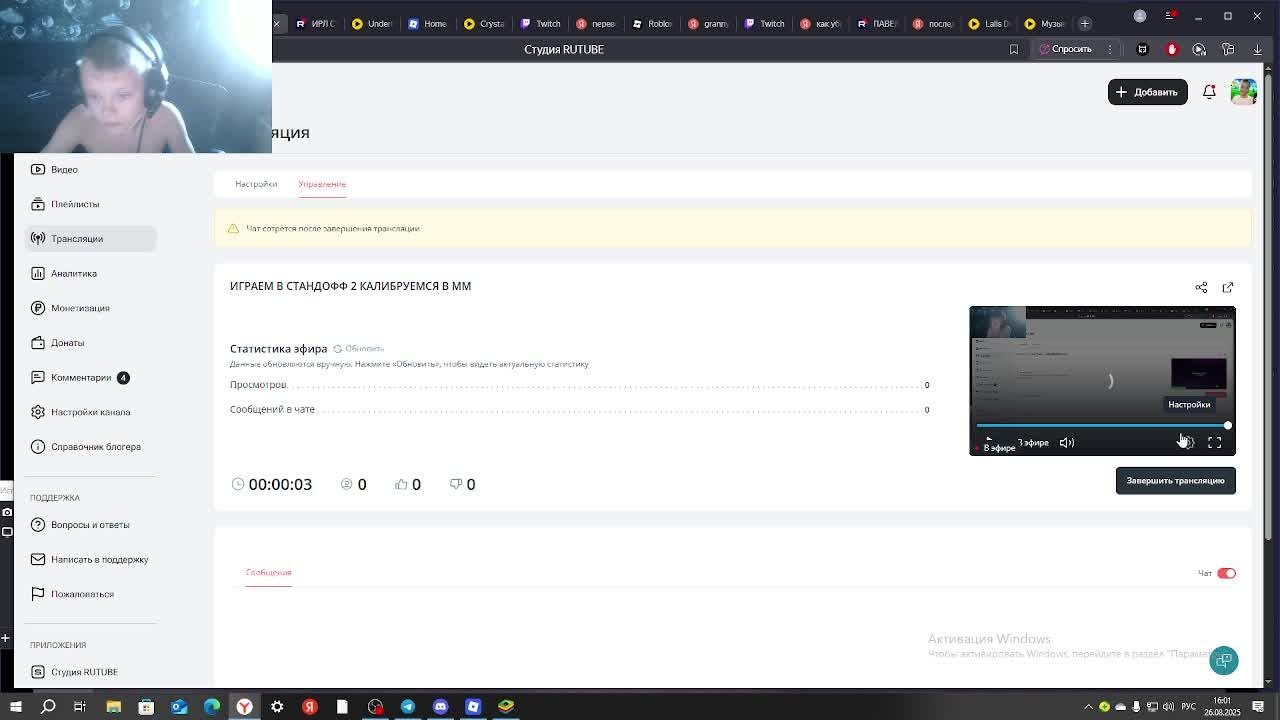The image size is (1280, 720).
Task: Open the browser menu icon
Action: pyautogui.click(x=1172, y=16)
